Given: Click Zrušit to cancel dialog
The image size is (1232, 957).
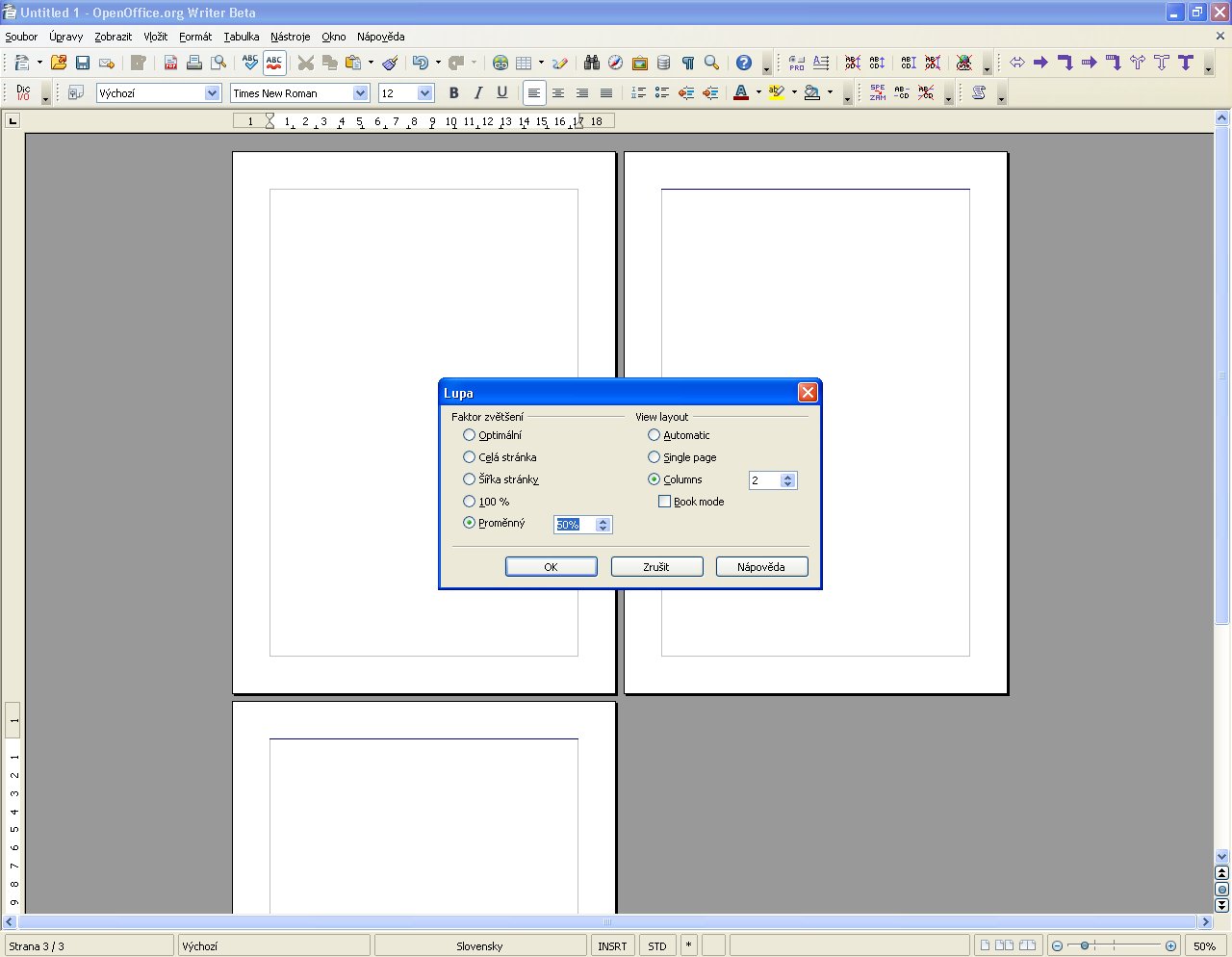Looking at the screenshot, I should [656, 567].
